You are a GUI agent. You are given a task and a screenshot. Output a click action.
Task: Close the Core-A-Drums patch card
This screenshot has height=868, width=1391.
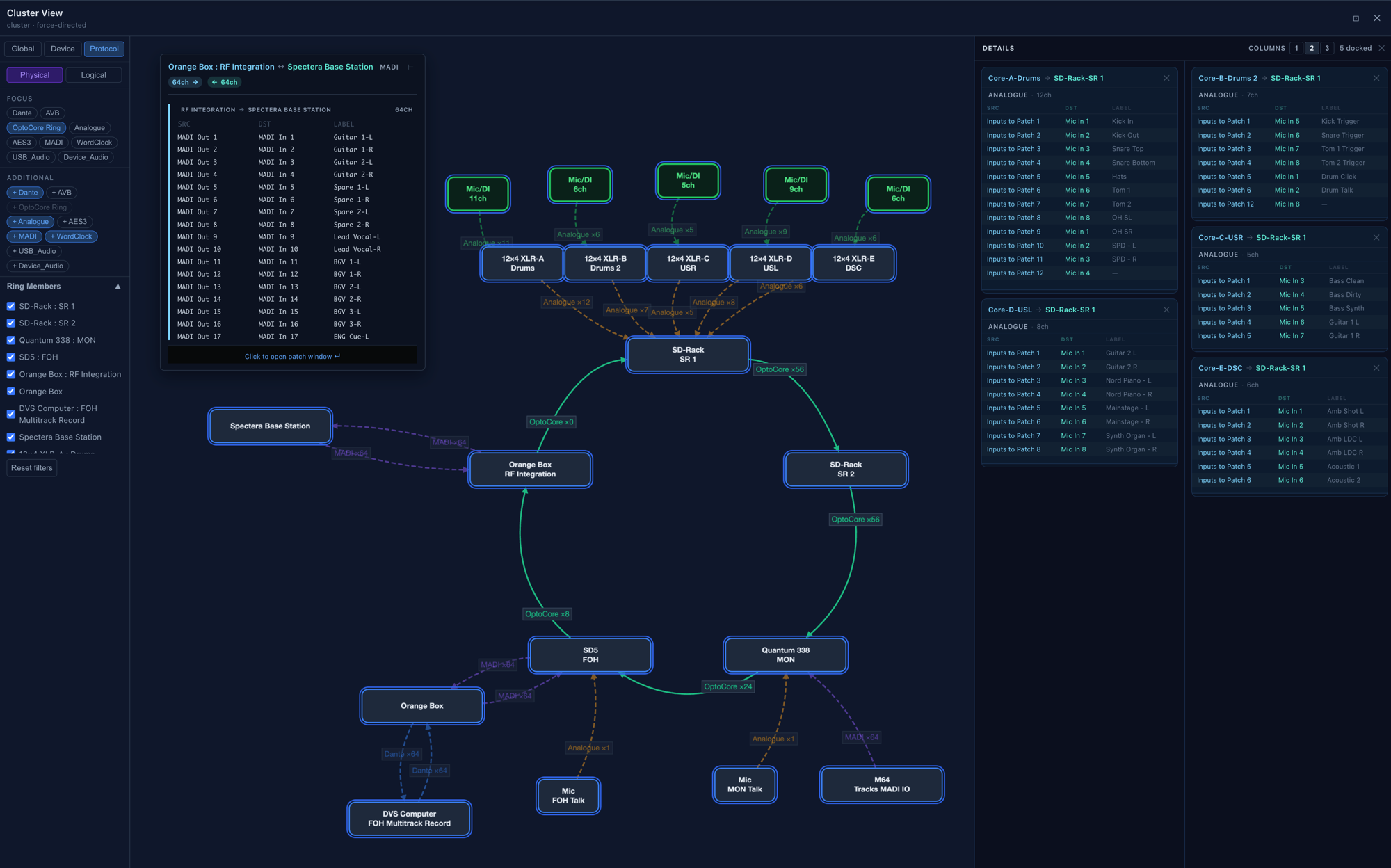click(1166, 78)
